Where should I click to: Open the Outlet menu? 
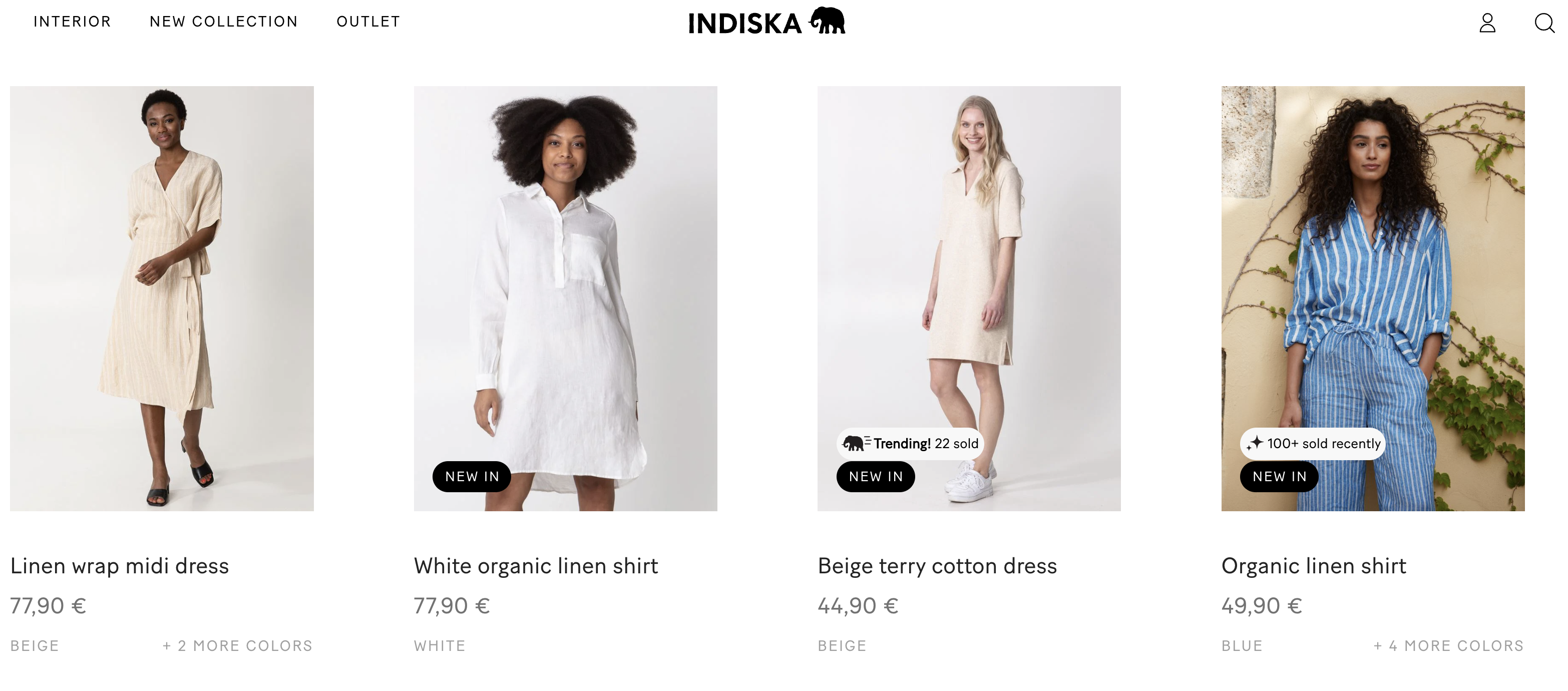[368, 22]
